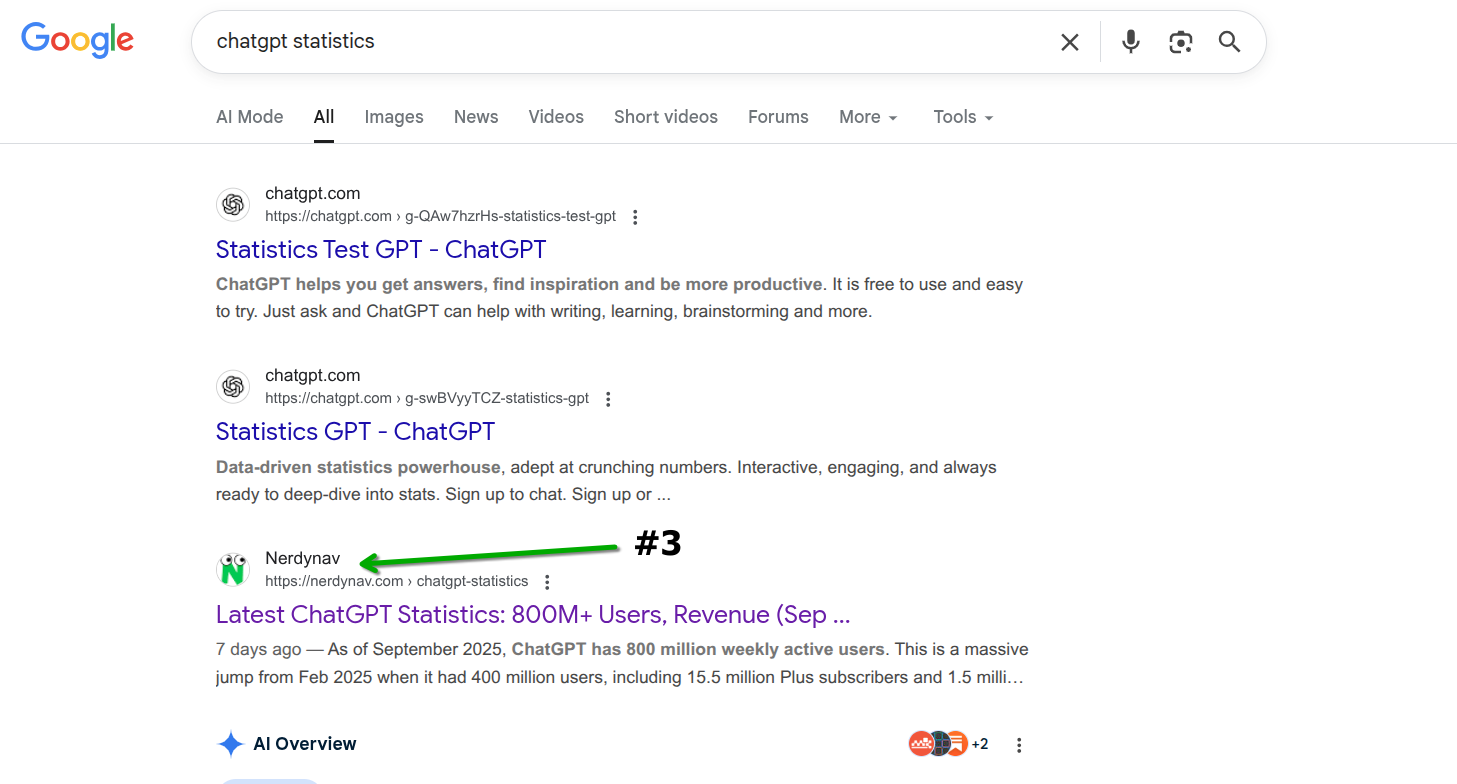
Task: Switch to Forums tab
Action: (x=778, y=117)
